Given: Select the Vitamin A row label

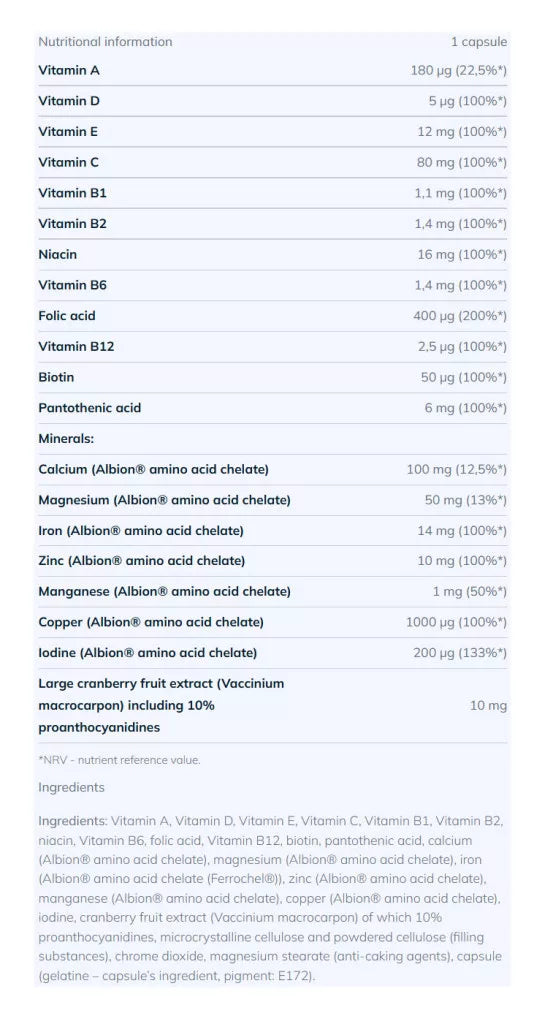Looking at the screenshot, I should [69, 71].
